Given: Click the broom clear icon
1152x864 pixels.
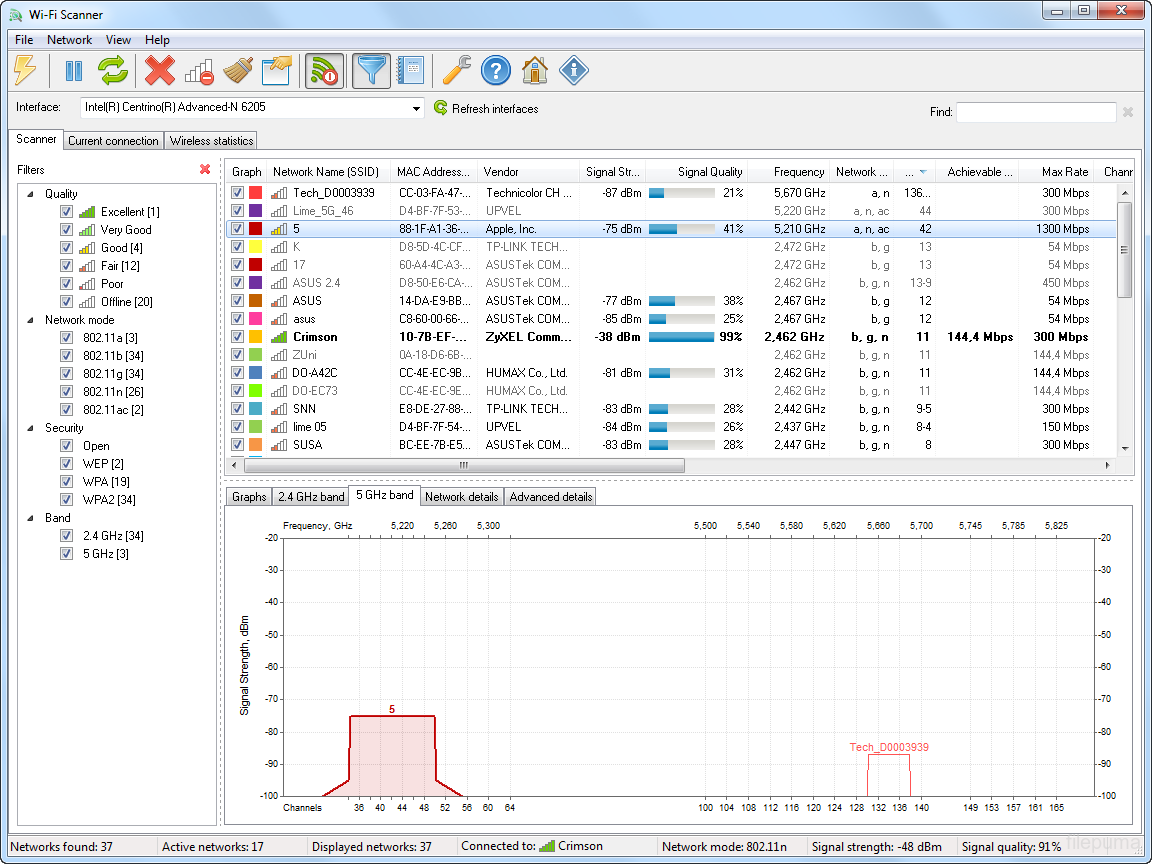Looking at the screenshot, I should point(237,71).
